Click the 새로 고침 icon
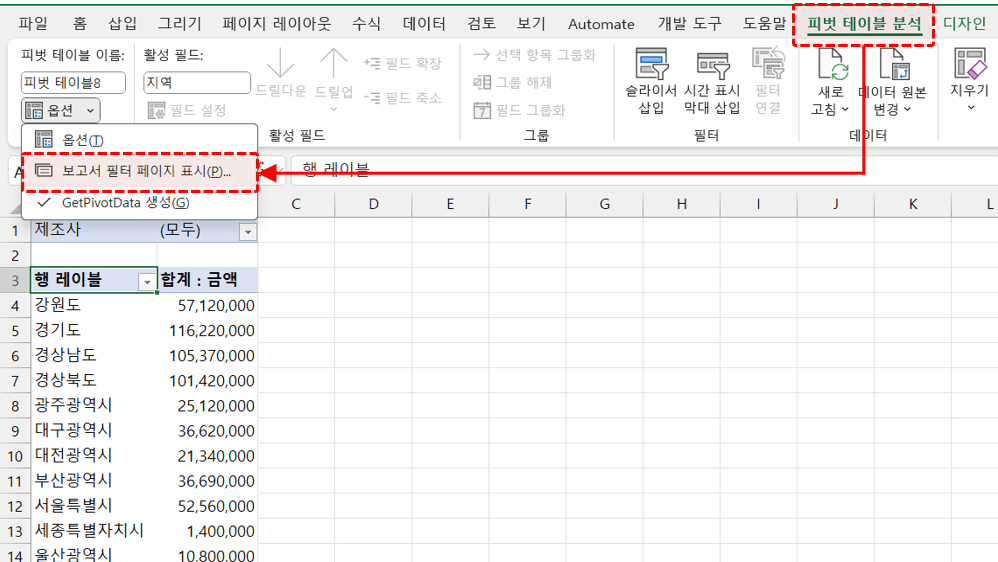This screenshot has height=562, width=998. coord(832,64)
